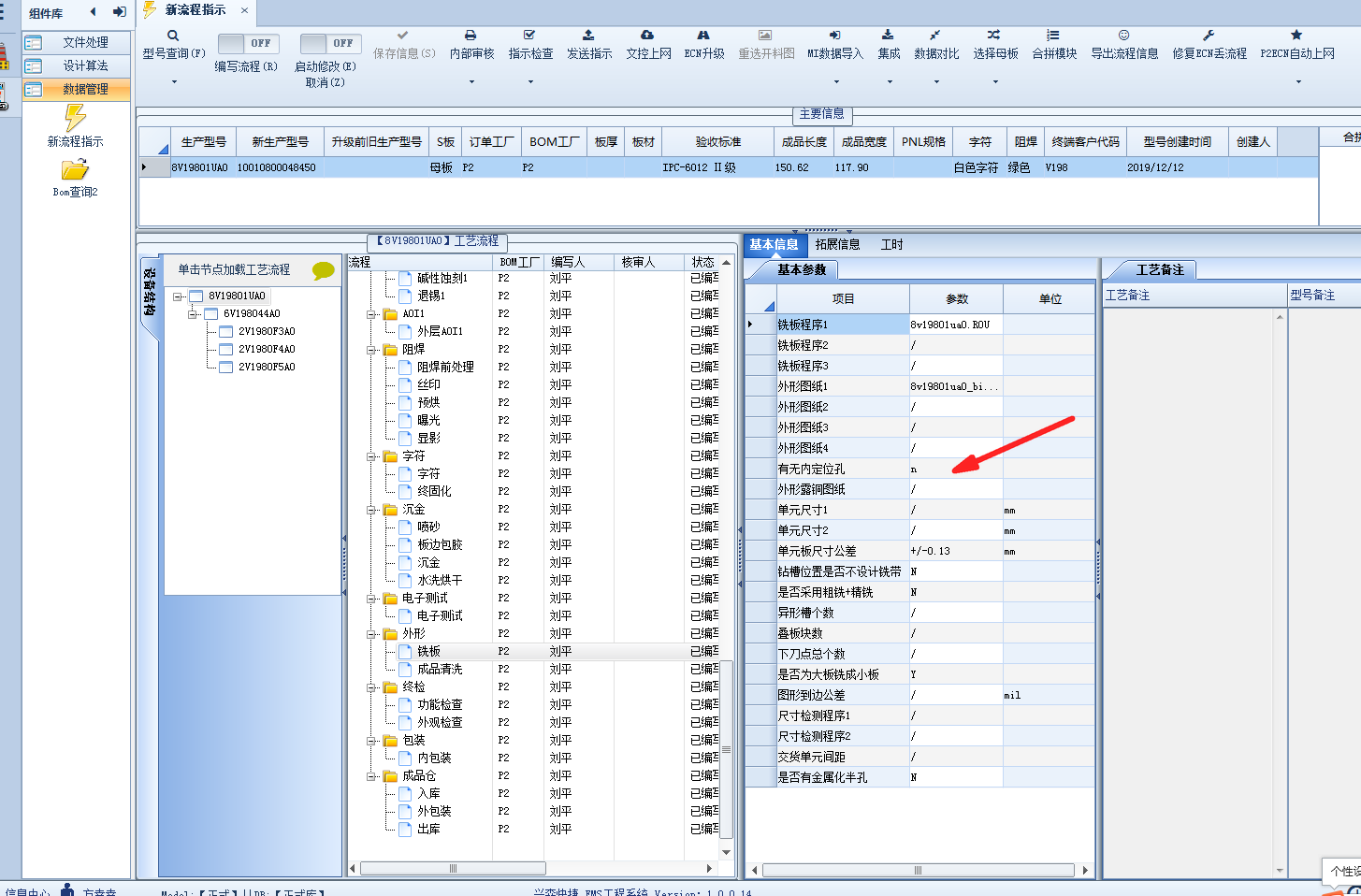Click the process tree horizontal scrollbar
Viewport: 1361px width, 896px height.
453,868
